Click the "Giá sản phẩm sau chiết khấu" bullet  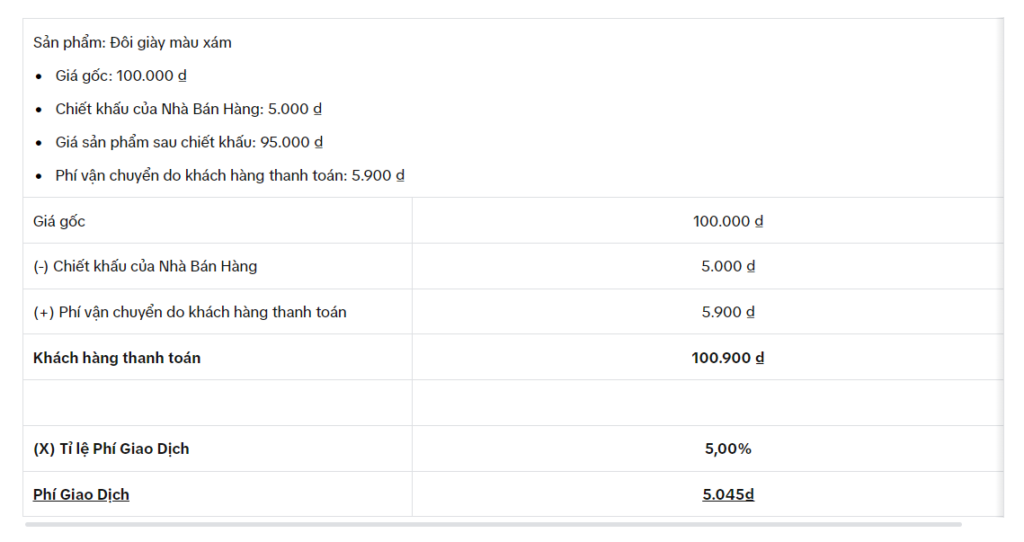[x=189, y=142]
